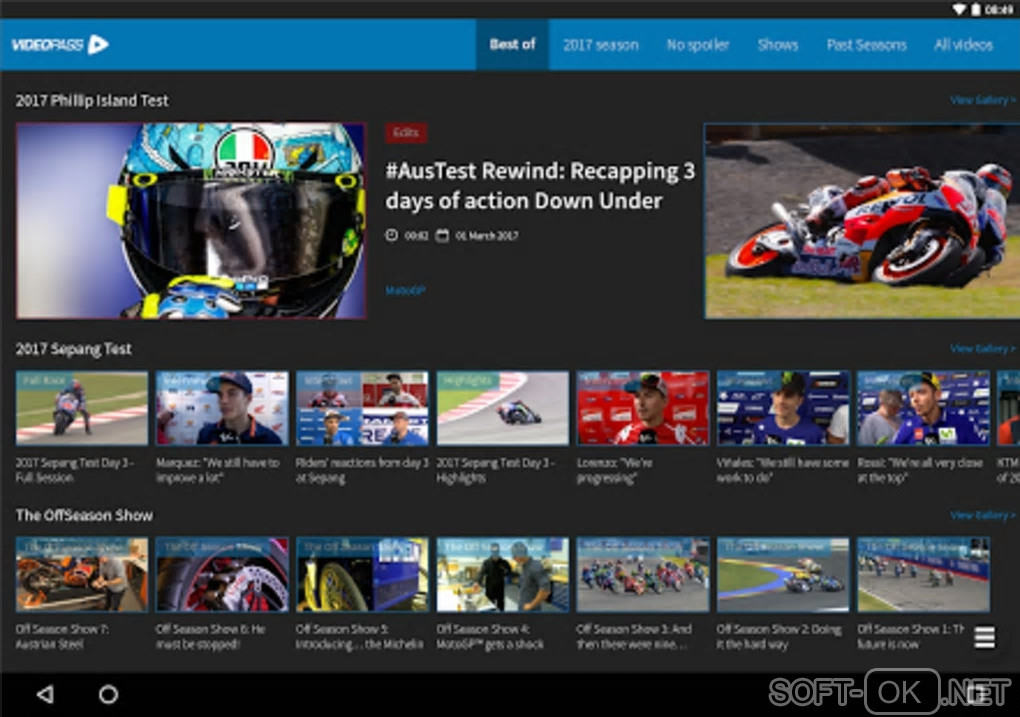Open the helmet AusTest Rewind featured thumbnail
This screenshot has height=717, width=1020.
coord(191,221)
